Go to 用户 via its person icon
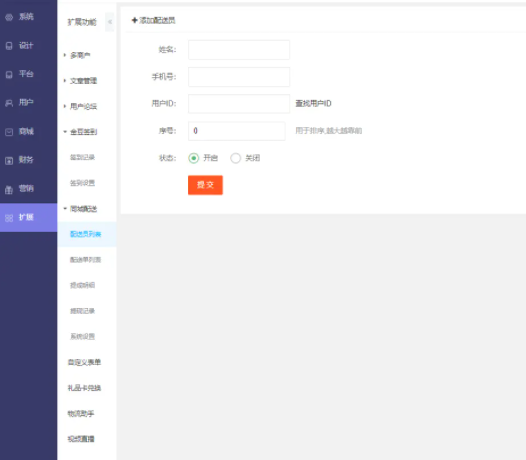This screenshot has width=526, height=460. point(9,103)
